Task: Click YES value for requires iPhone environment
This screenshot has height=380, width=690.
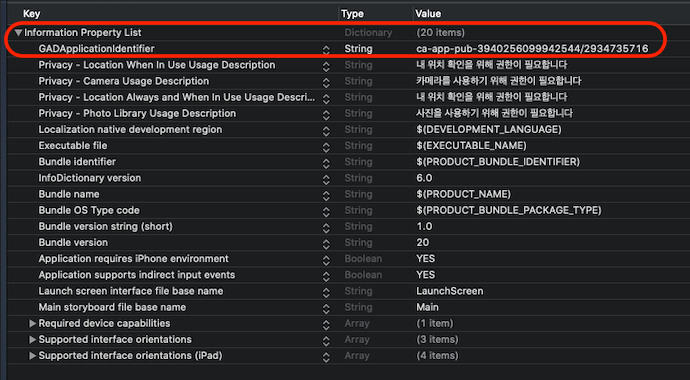Action: click(426, 259)
